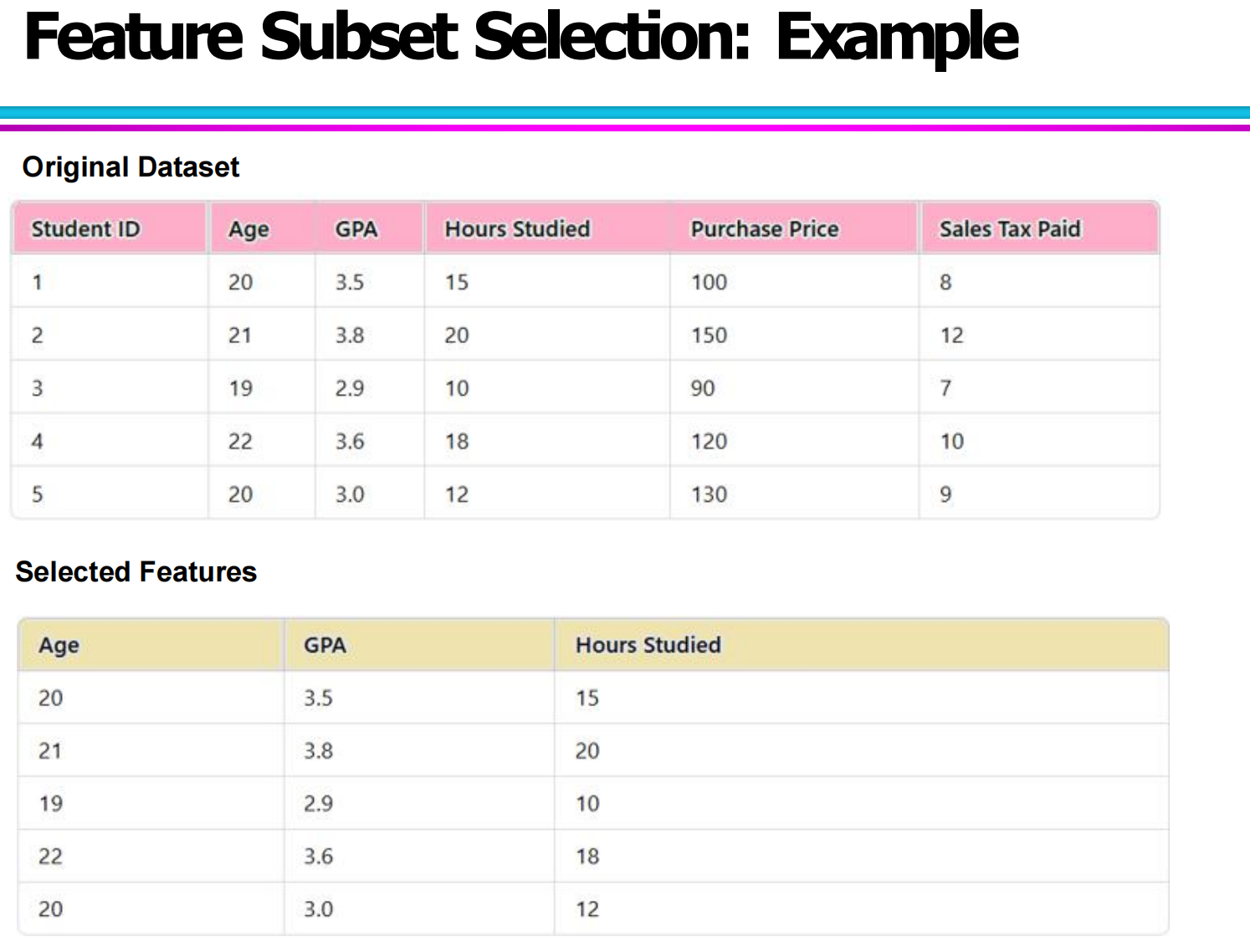
Task: Click the pink "Hours Studied" header in original table
Action: pyautogui.click(x=517, y=229)
